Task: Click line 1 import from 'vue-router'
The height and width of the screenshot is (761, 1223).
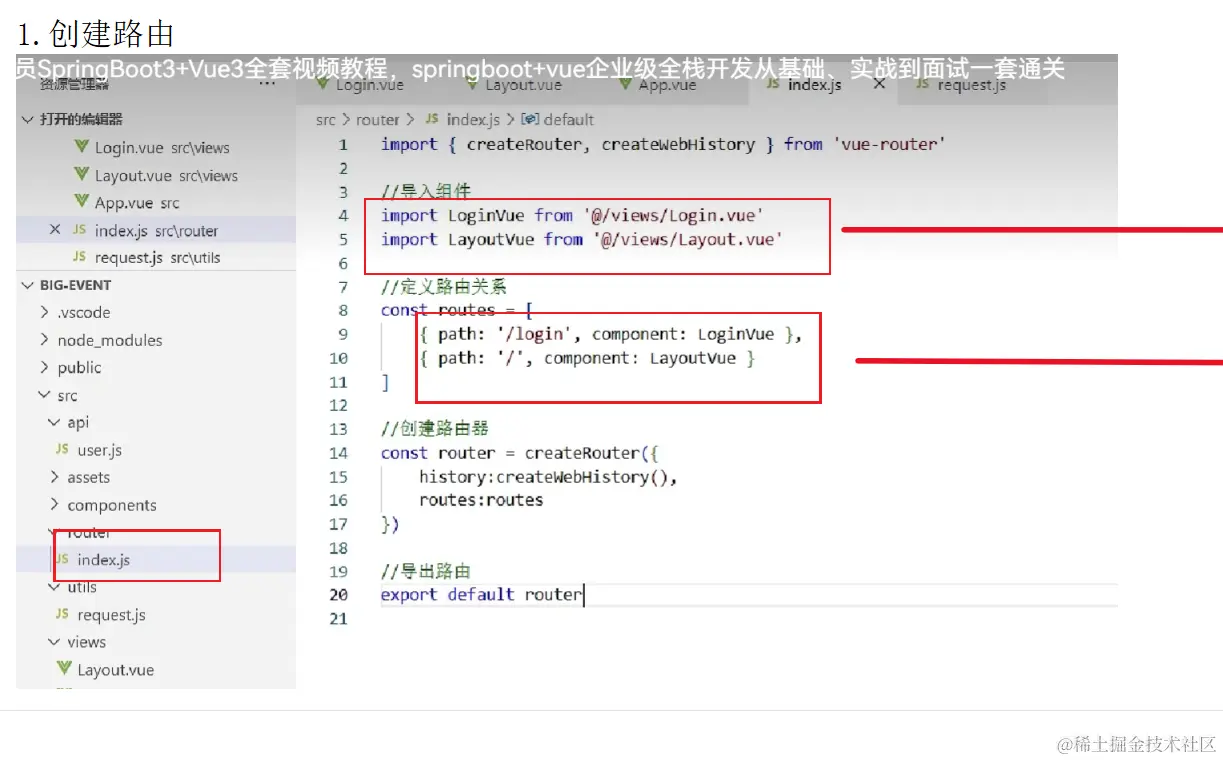Action: [x=663, y=144]
